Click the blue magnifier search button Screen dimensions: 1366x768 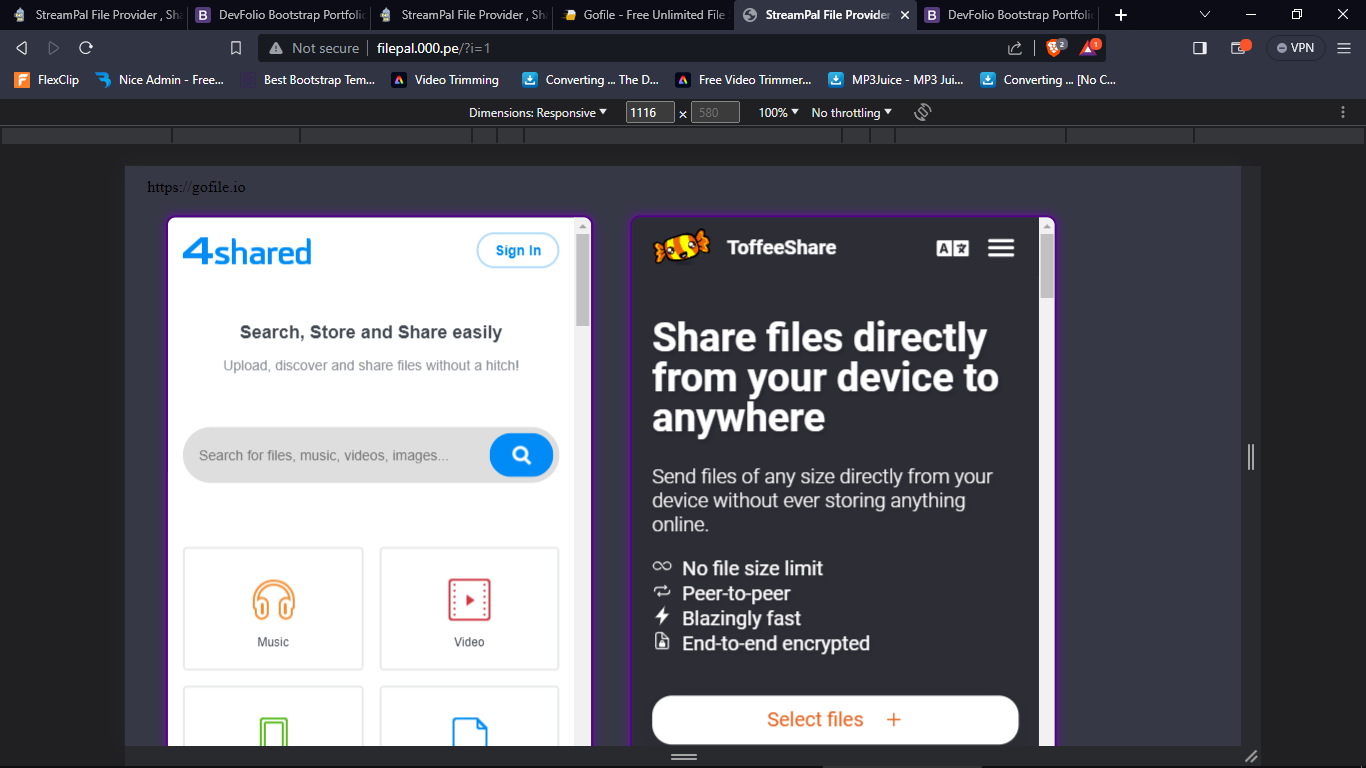(x=521, y=455)
